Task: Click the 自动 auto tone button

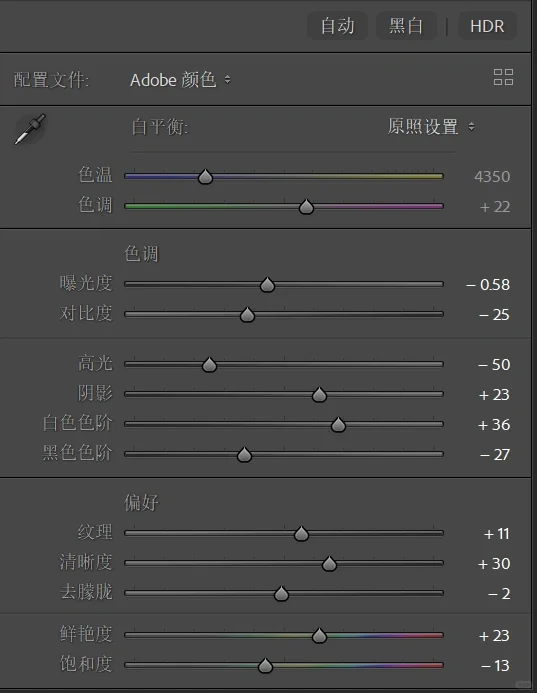Action: point(337,26)
